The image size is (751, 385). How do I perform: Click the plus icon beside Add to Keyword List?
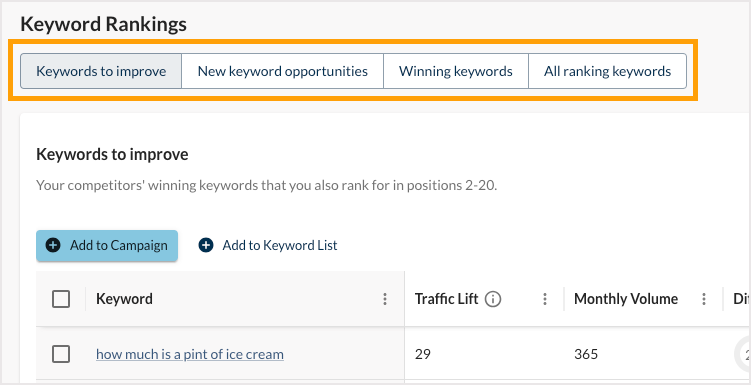(x=206, y=246)
